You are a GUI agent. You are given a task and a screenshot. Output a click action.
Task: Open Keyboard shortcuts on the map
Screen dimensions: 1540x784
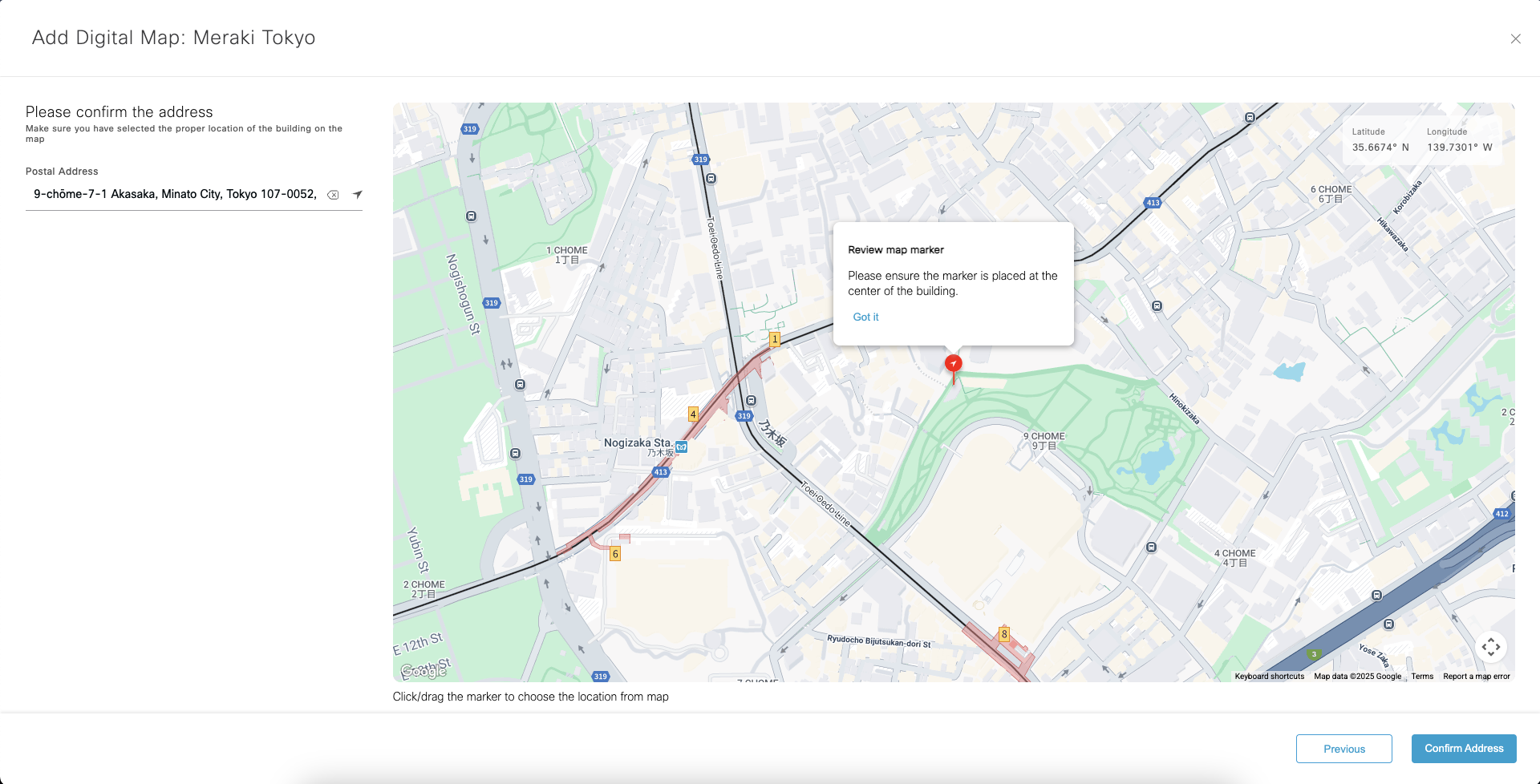(1269, 677)
